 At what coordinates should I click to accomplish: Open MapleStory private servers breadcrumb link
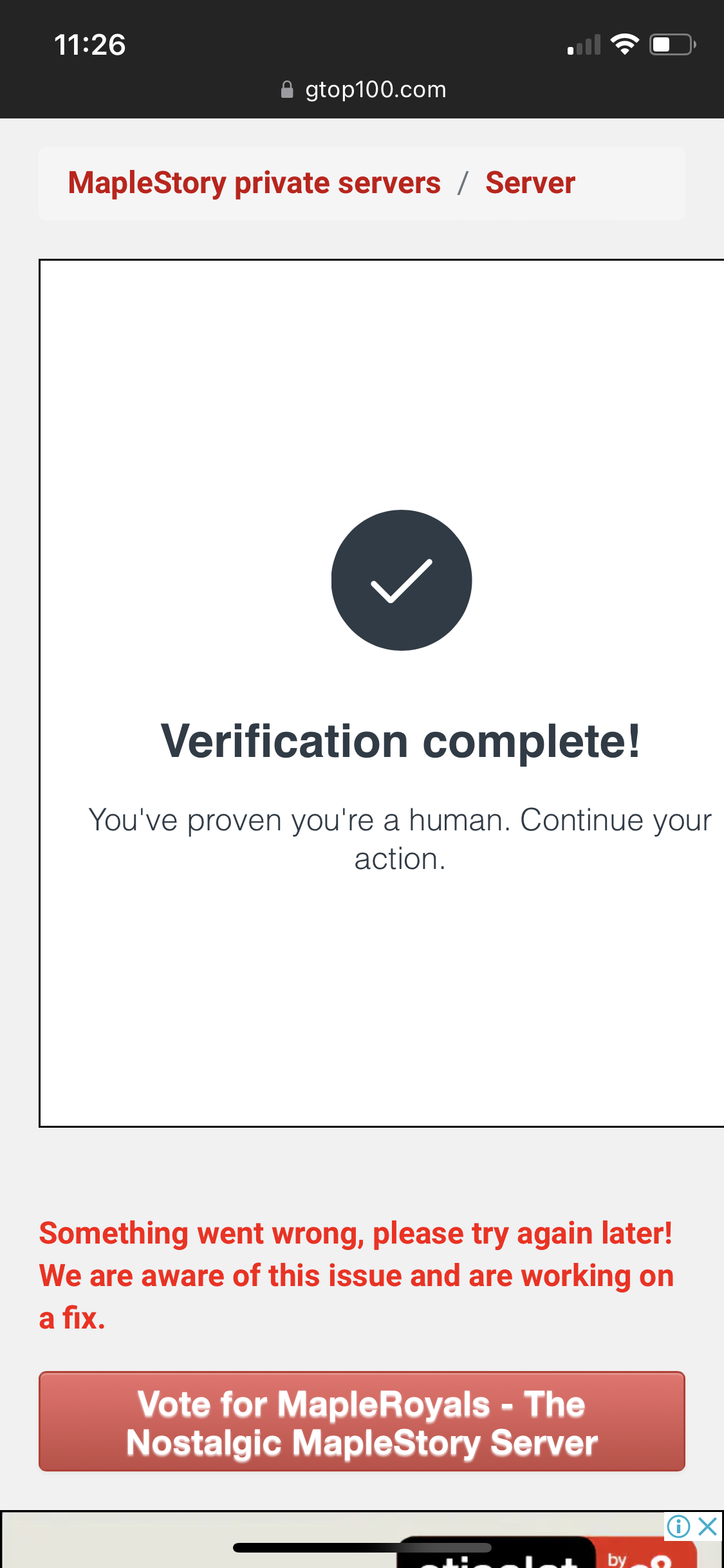tap(254, 183)
